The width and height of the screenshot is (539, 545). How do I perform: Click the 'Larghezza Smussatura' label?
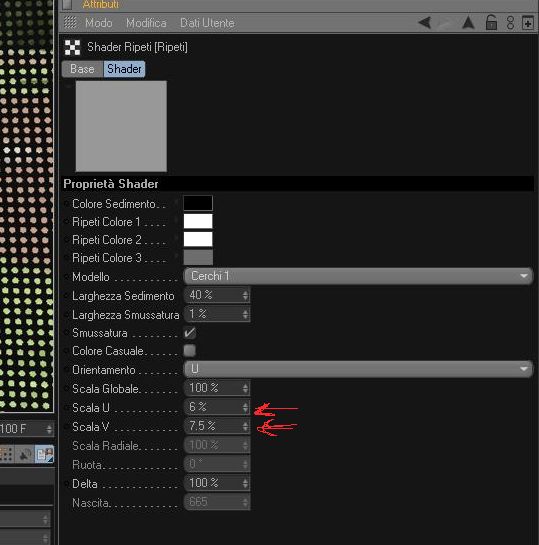125,315
